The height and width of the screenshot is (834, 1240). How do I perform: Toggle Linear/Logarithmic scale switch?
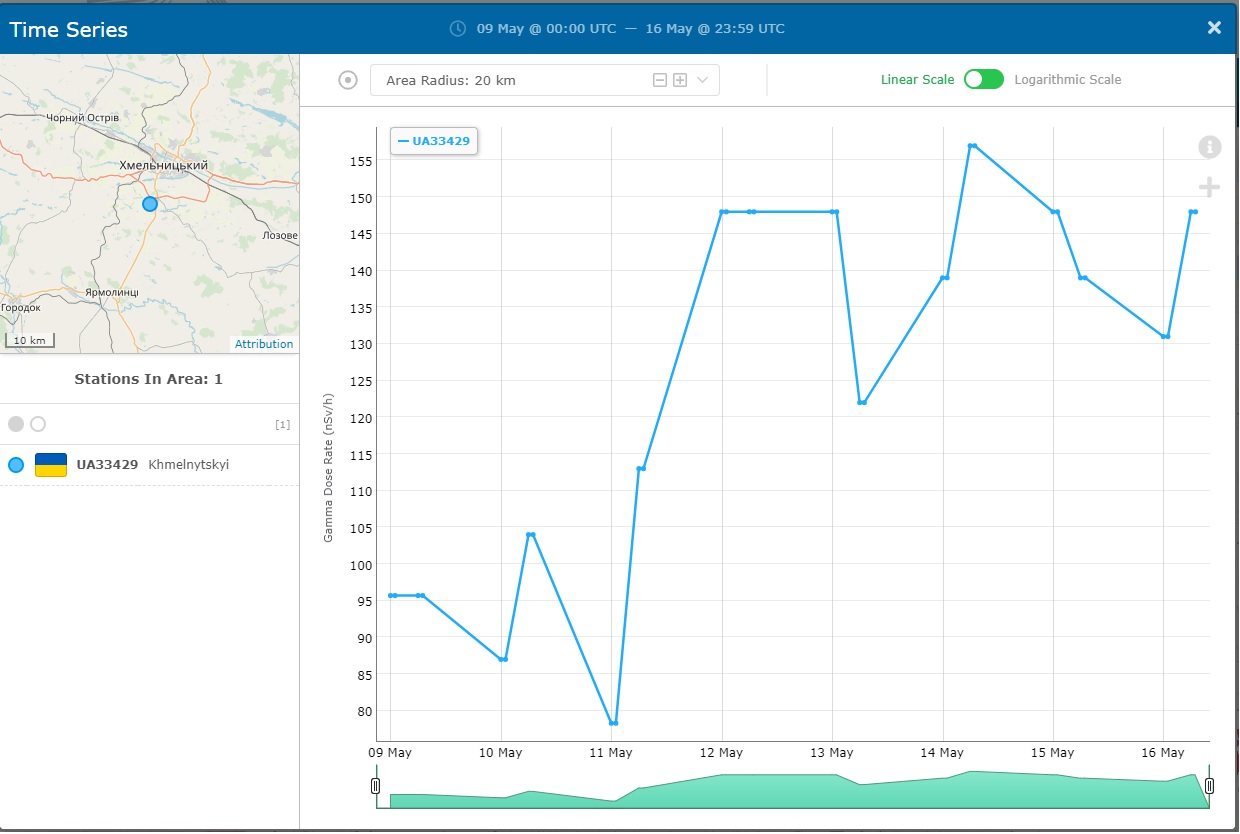pyautogui.click(x=983, y=80)
